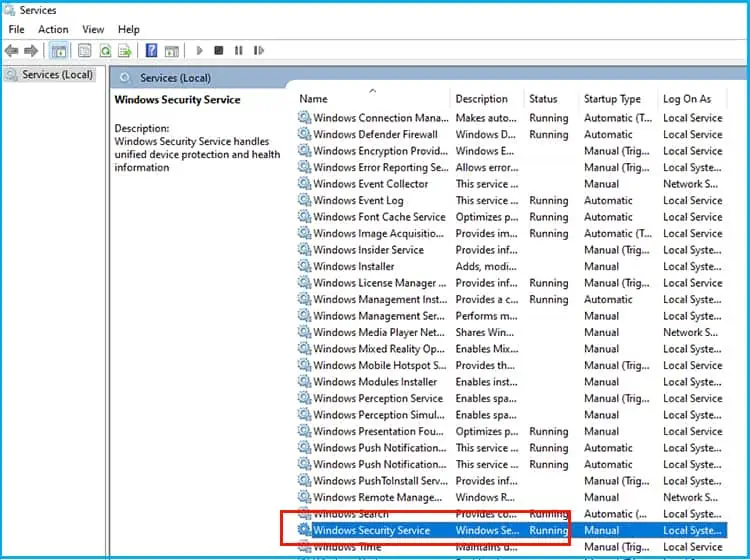Click the Services window title icon
Screen dimensions: 750x560
coord(9,10)
